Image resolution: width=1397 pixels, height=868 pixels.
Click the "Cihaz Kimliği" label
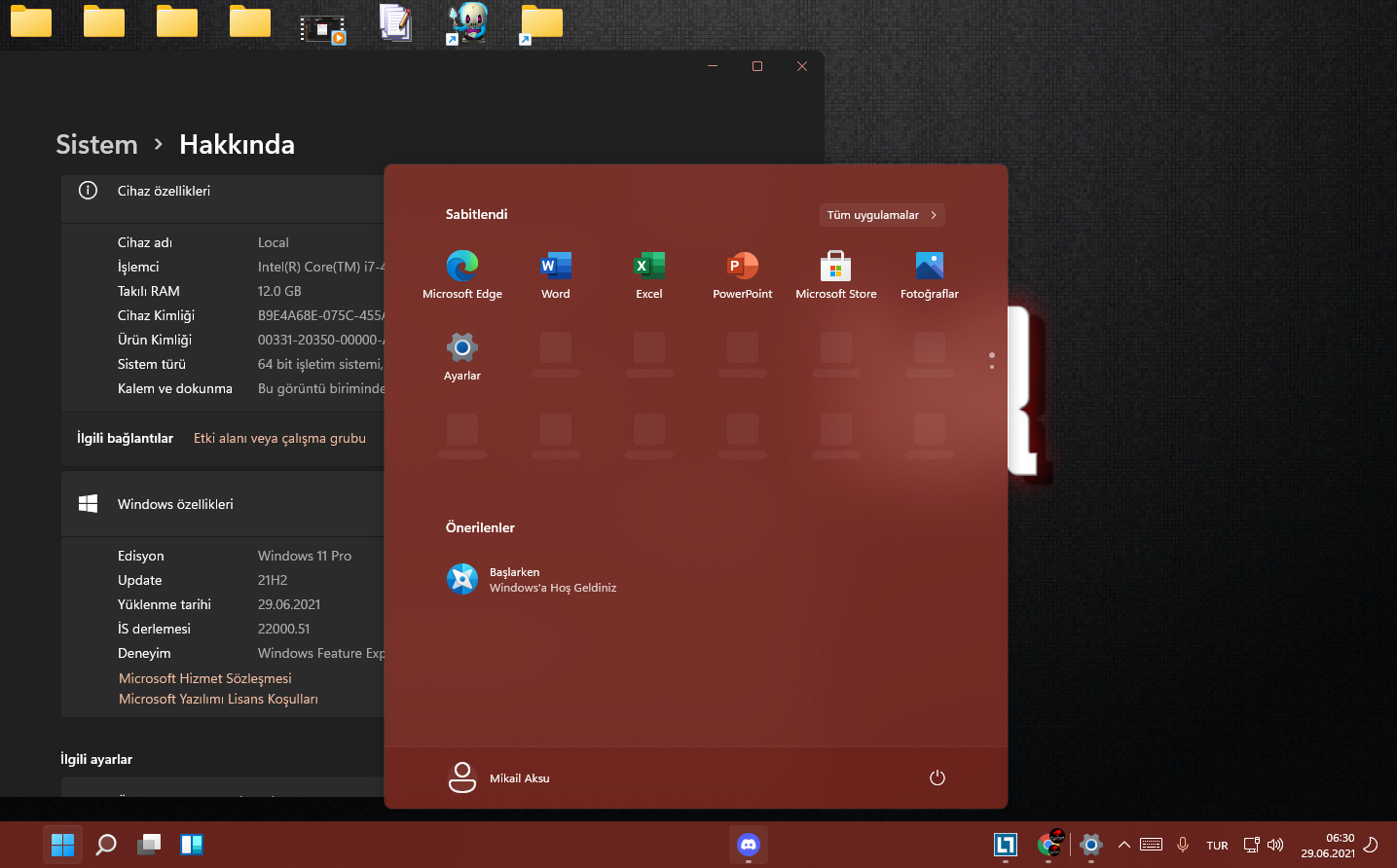[156, 315]
